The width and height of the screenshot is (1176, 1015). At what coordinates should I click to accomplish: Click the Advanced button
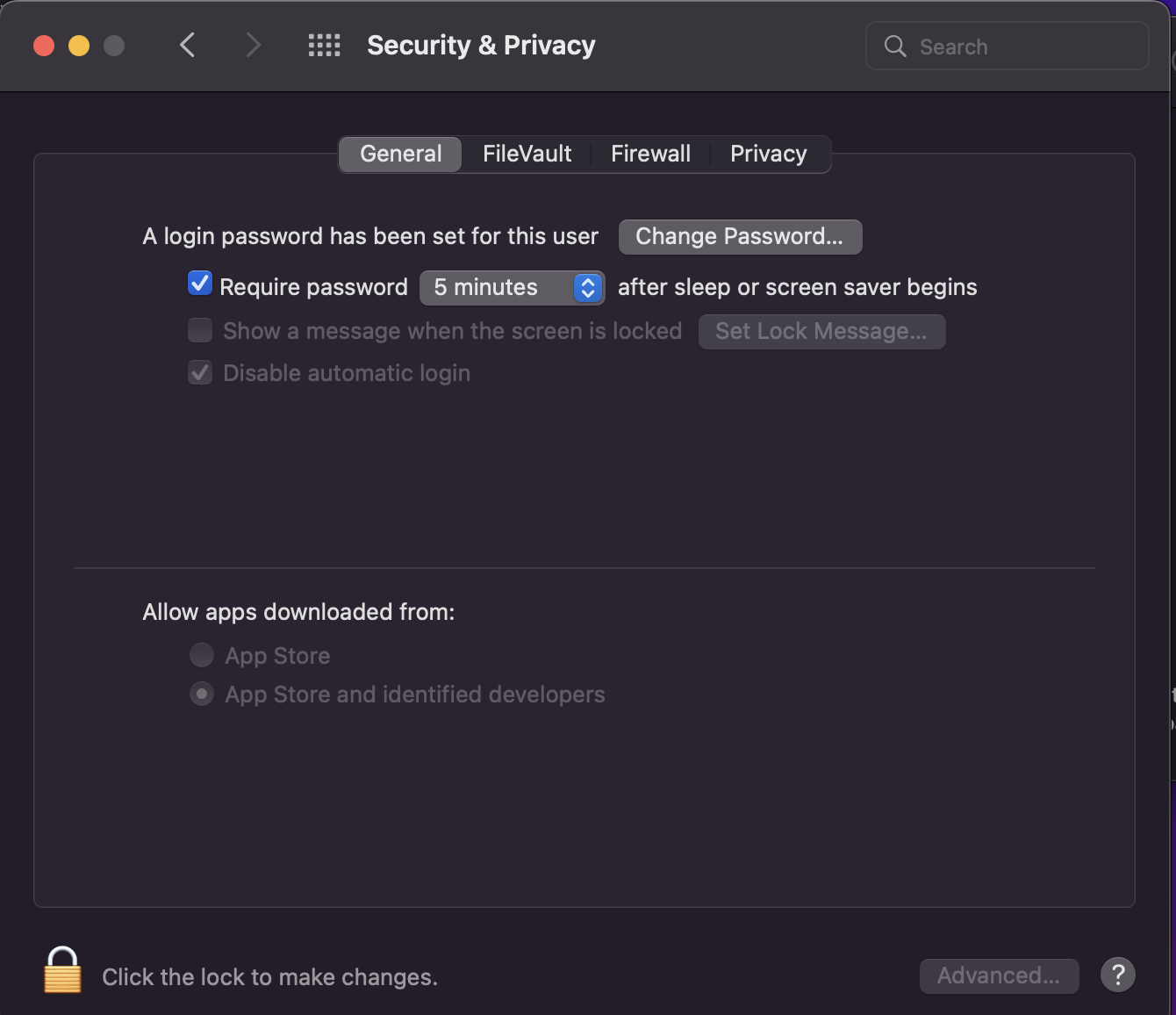(999, 975)
